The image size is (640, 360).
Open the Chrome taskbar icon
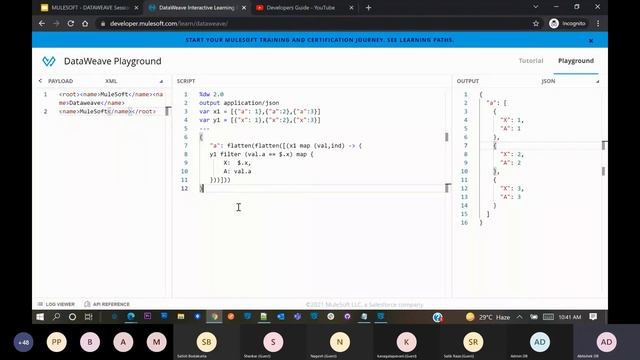(214, 316)
